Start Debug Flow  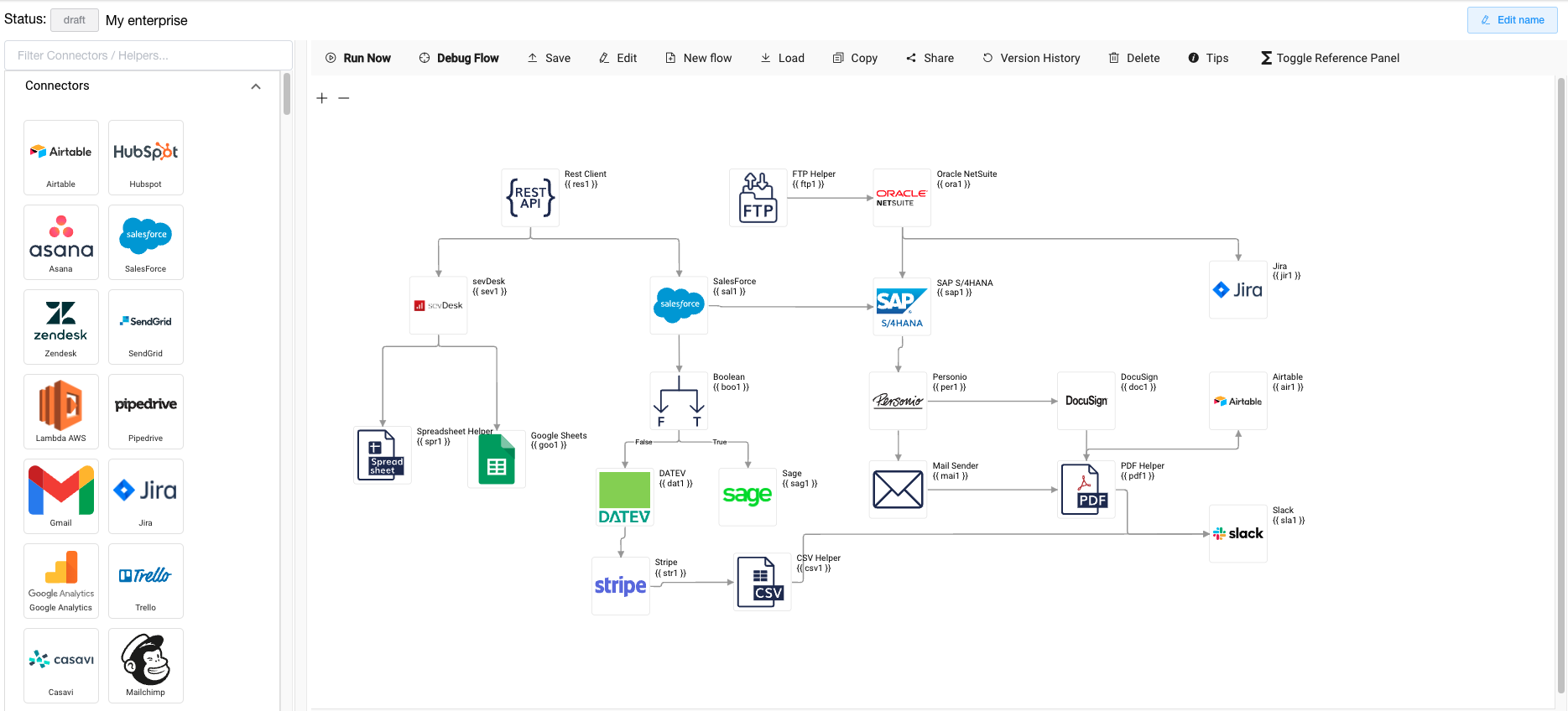459,58
